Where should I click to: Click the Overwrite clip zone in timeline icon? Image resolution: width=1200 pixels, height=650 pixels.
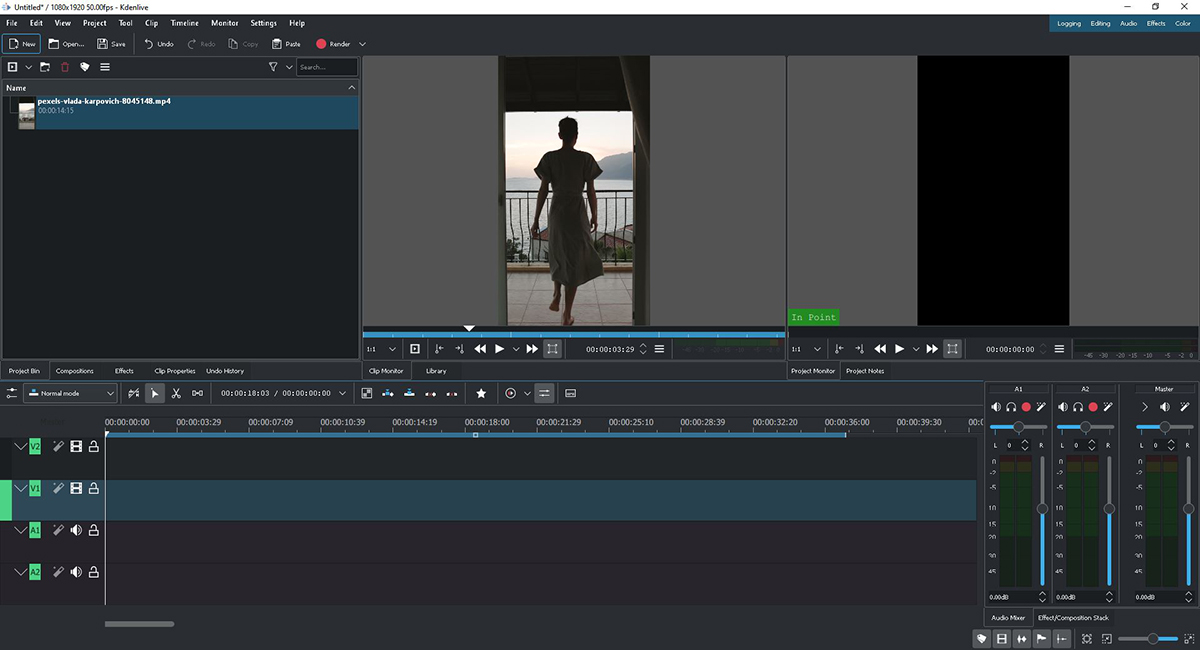click(x=409, y=393)
